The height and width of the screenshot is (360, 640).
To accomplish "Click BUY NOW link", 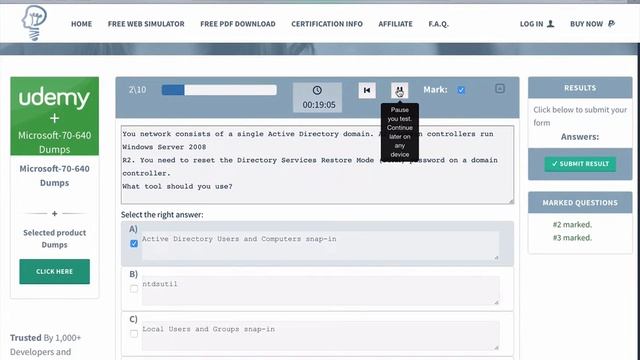I will [587, 24].
